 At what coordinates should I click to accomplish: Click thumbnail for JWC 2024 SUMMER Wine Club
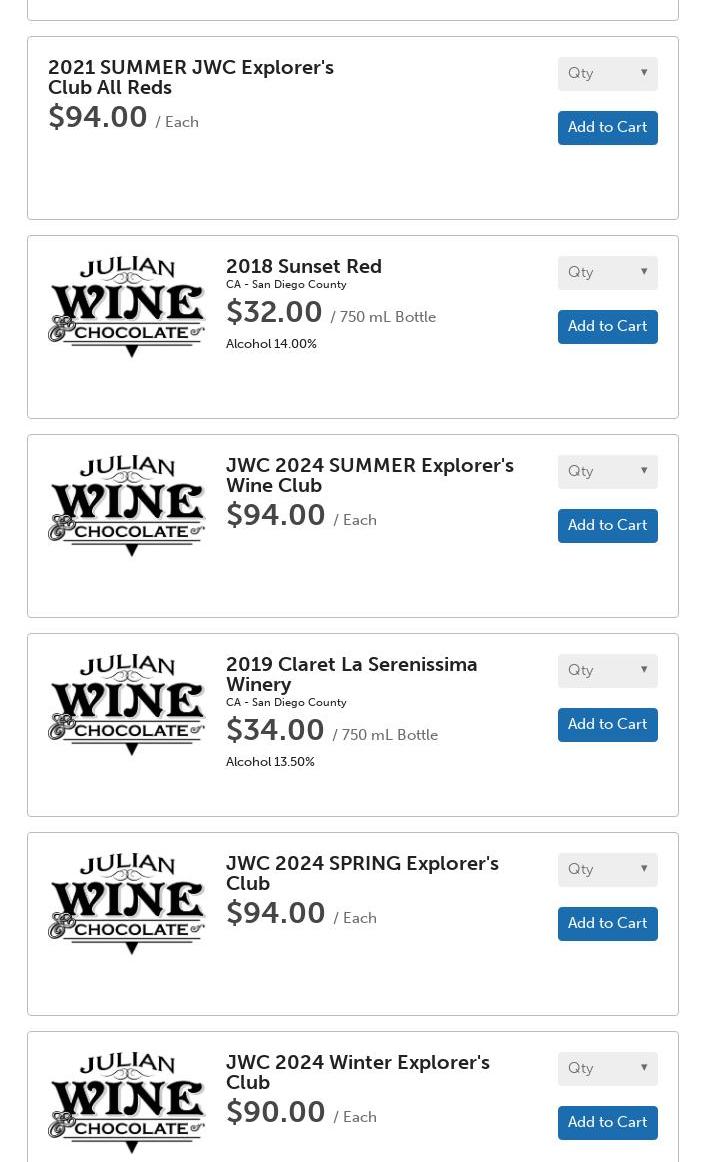[127, 506]
